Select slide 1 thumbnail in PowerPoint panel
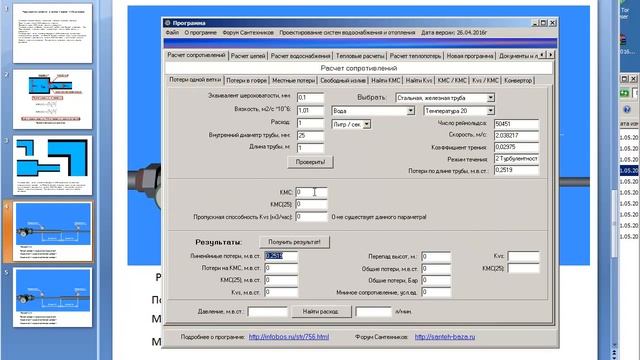Viewport: 640px width, 360px height. 52,33
